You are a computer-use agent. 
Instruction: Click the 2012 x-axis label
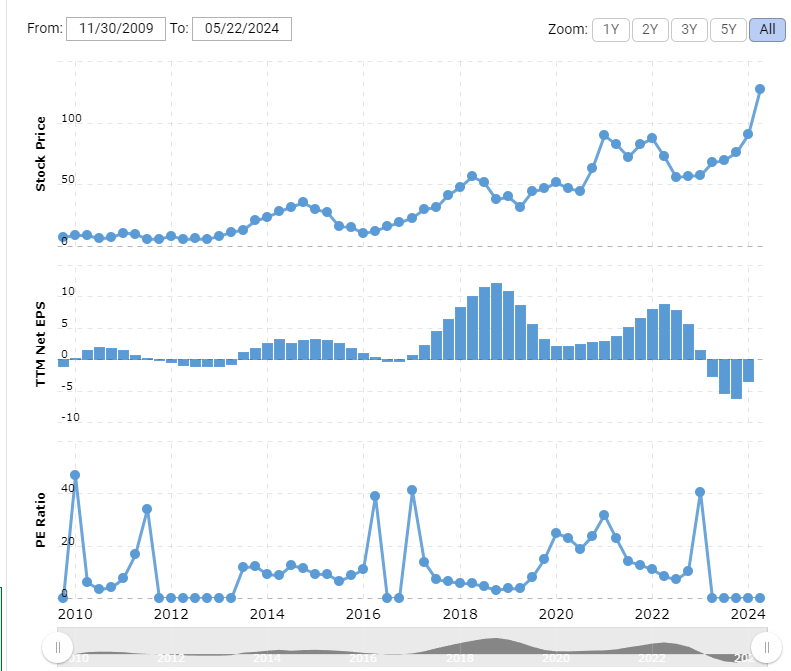click(x=171, y=614)
